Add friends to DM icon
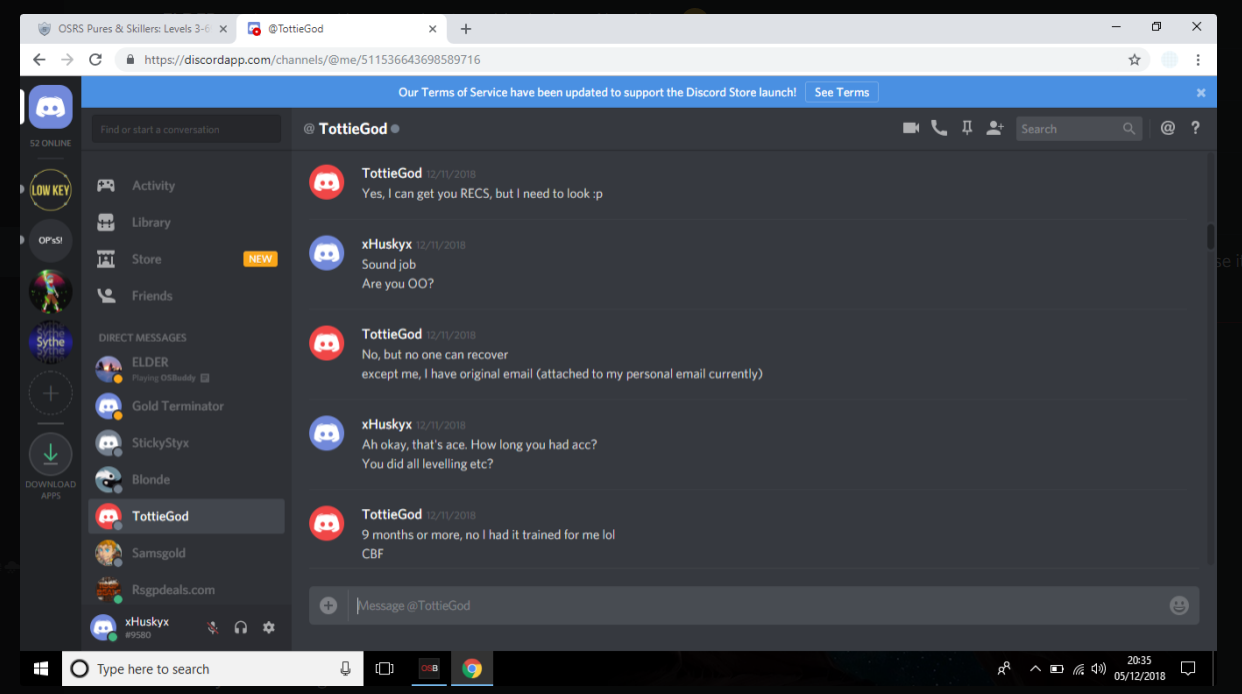The width and height of the screenshot is (1242, 694). [x=994, y=128]
